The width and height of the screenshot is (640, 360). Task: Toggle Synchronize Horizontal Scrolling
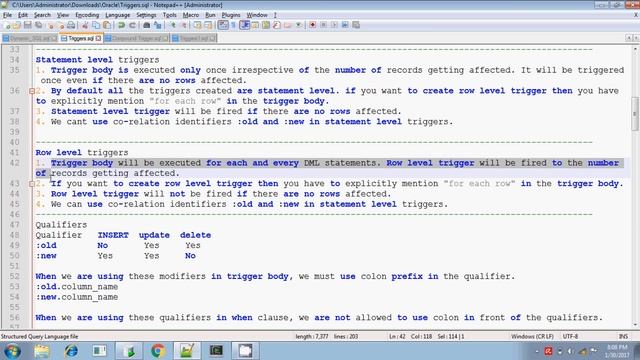tap(208, 25)
